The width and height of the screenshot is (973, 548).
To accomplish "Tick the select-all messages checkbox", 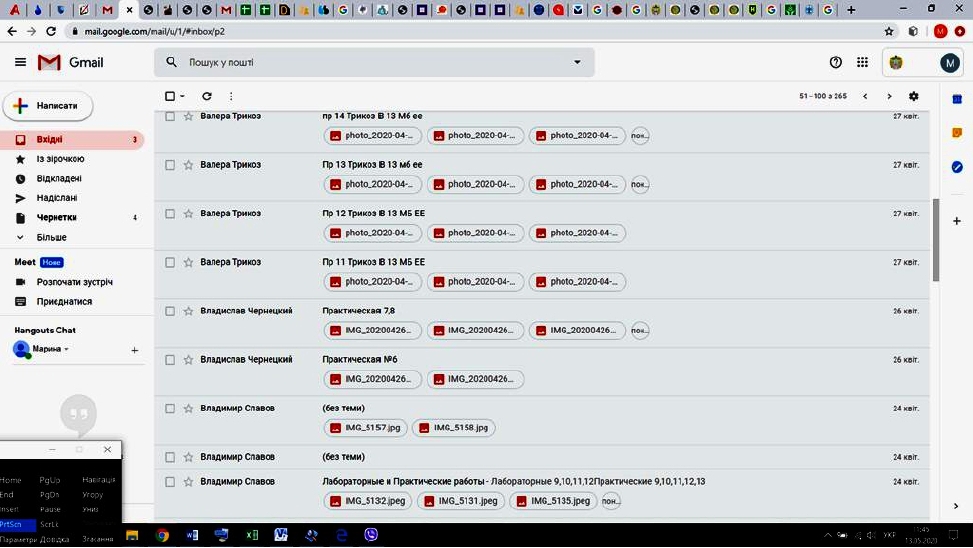I will tap(170, 96).
